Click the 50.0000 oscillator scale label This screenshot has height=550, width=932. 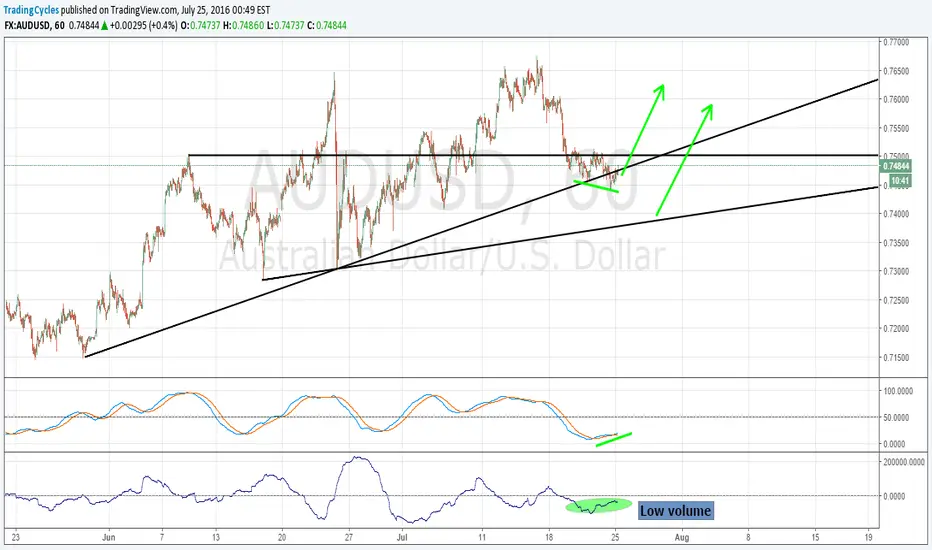(x=896, y=418)
